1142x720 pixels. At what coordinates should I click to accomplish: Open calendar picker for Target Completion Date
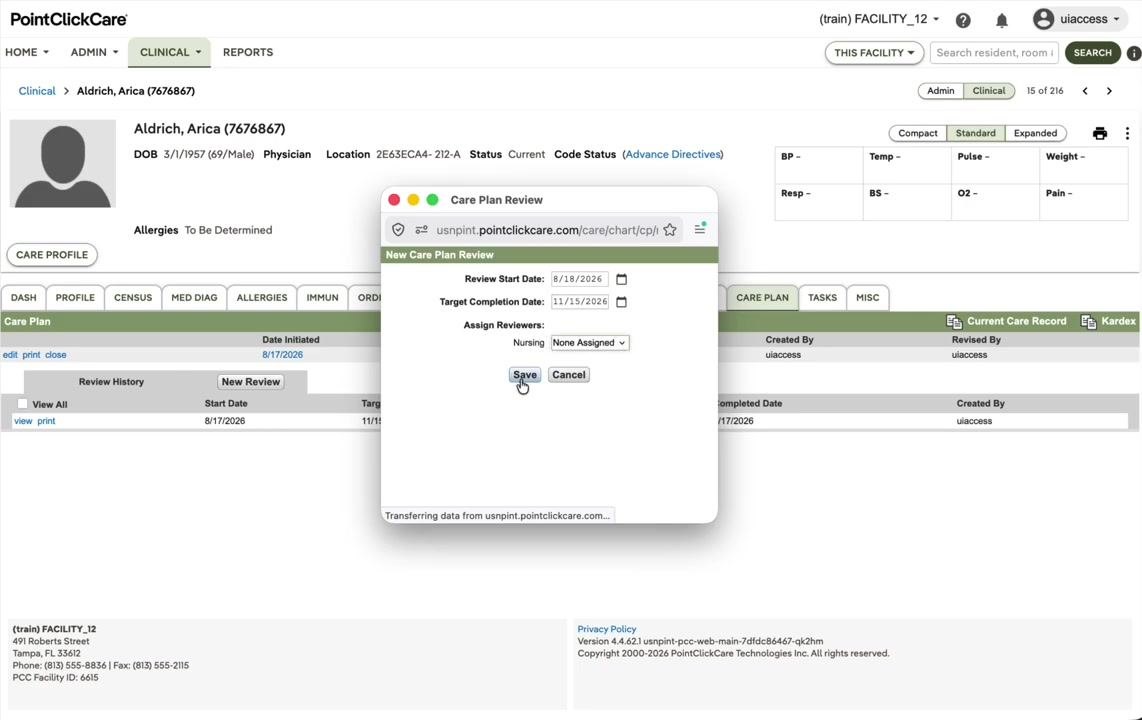point(621,301)
